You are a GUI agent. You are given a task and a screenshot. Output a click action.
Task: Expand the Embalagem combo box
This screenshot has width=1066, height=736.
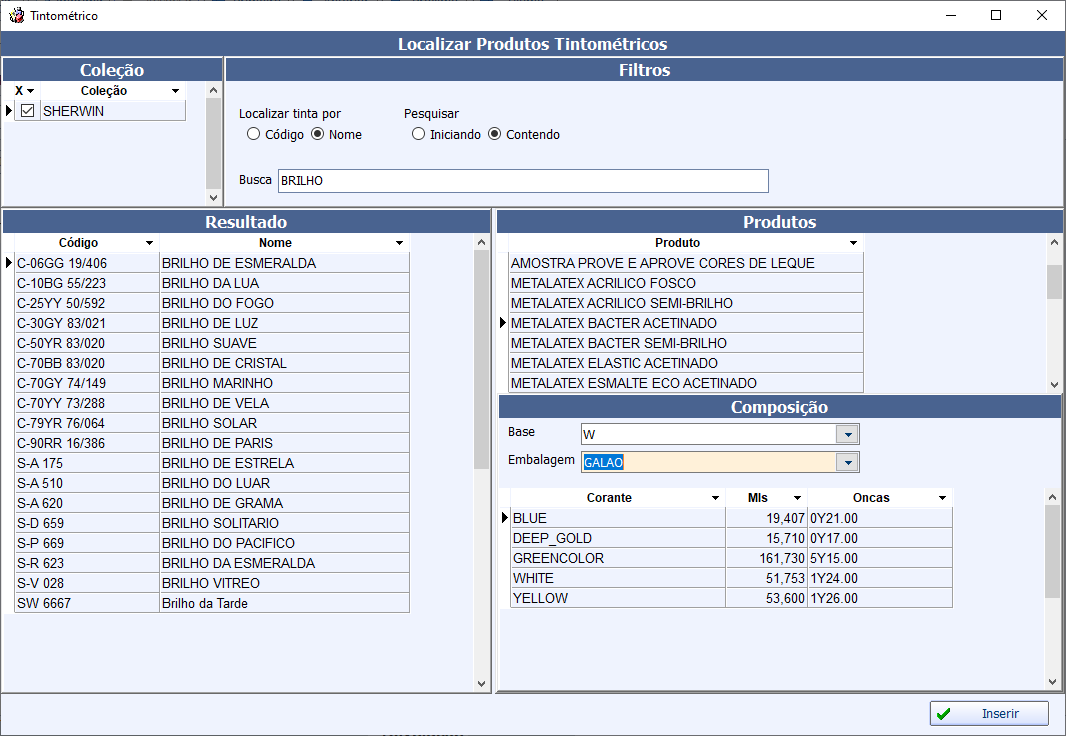click(848, 462)
